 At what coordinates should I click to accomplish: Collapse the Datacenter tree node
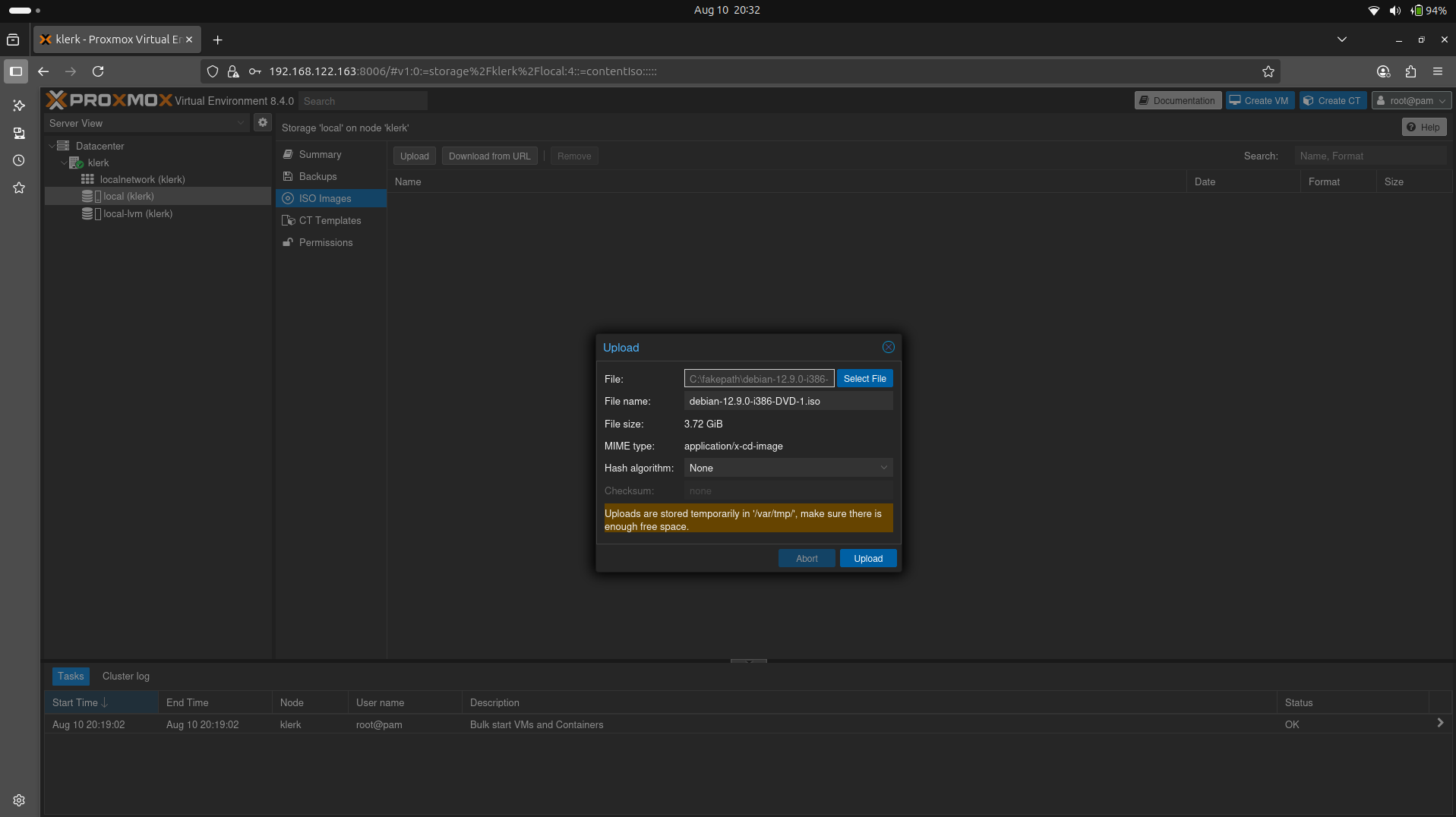[52, 146]
